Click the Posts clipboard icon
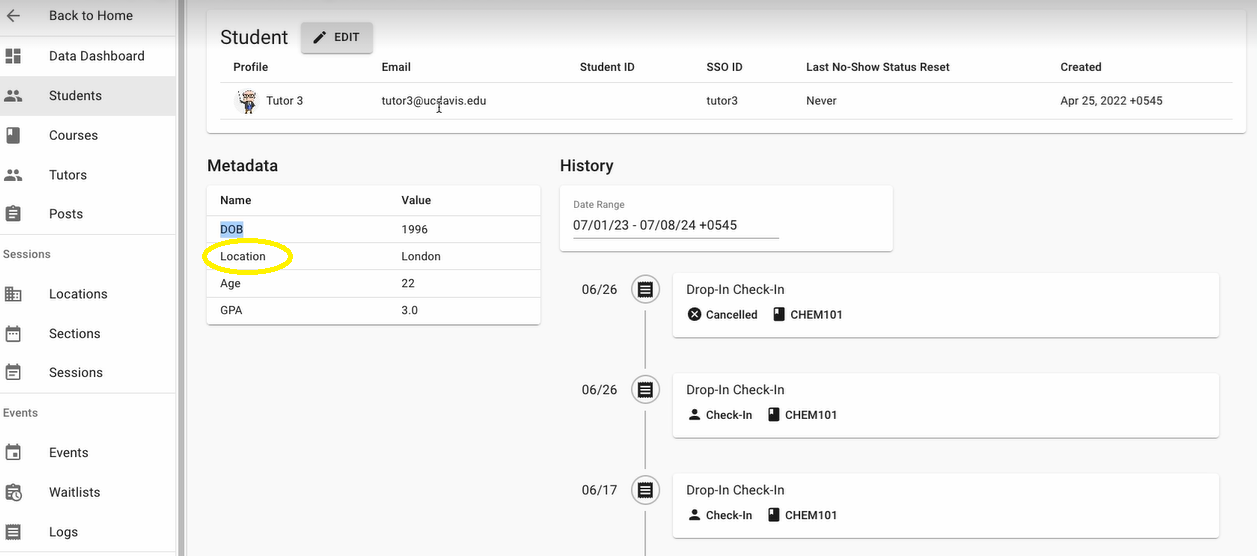1257x556 pixels. (x=13, y=214)
